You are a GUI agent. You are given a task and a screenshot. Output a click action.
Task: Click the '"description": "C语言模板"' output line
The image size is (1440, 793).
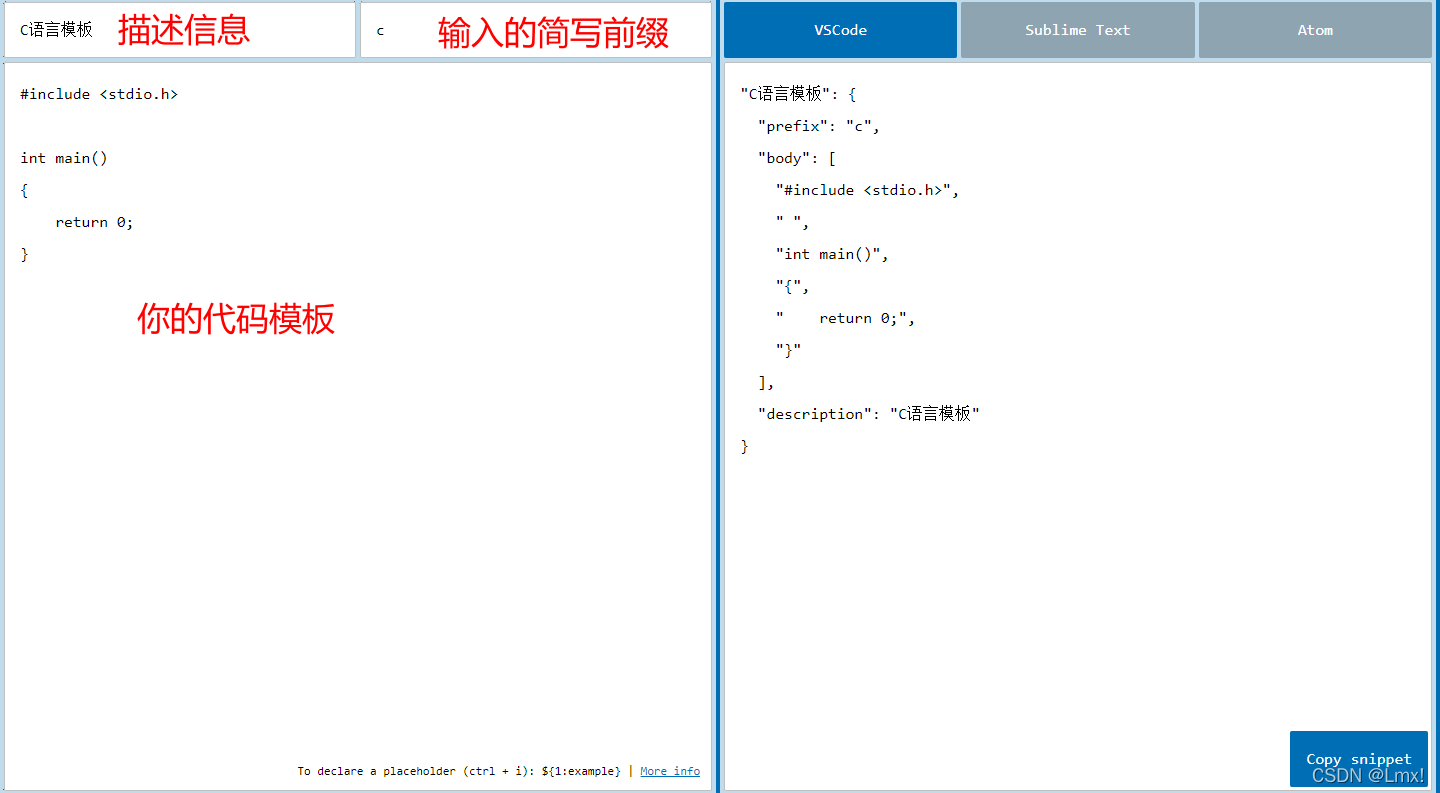point(869,414)
